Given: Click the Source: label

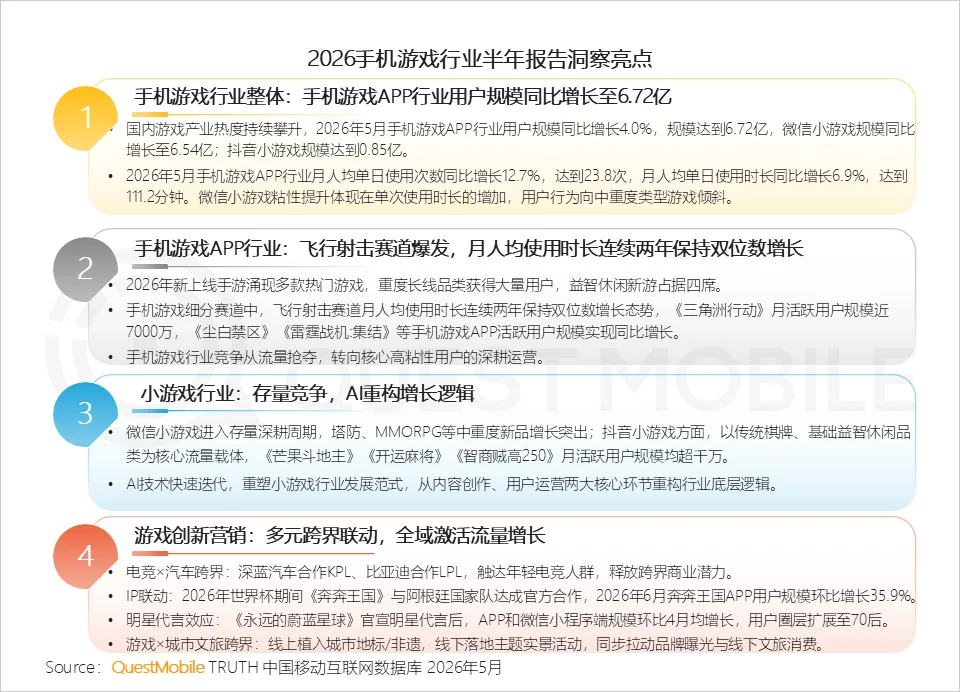Looking at the screenshot, I should tap(72, 668).
